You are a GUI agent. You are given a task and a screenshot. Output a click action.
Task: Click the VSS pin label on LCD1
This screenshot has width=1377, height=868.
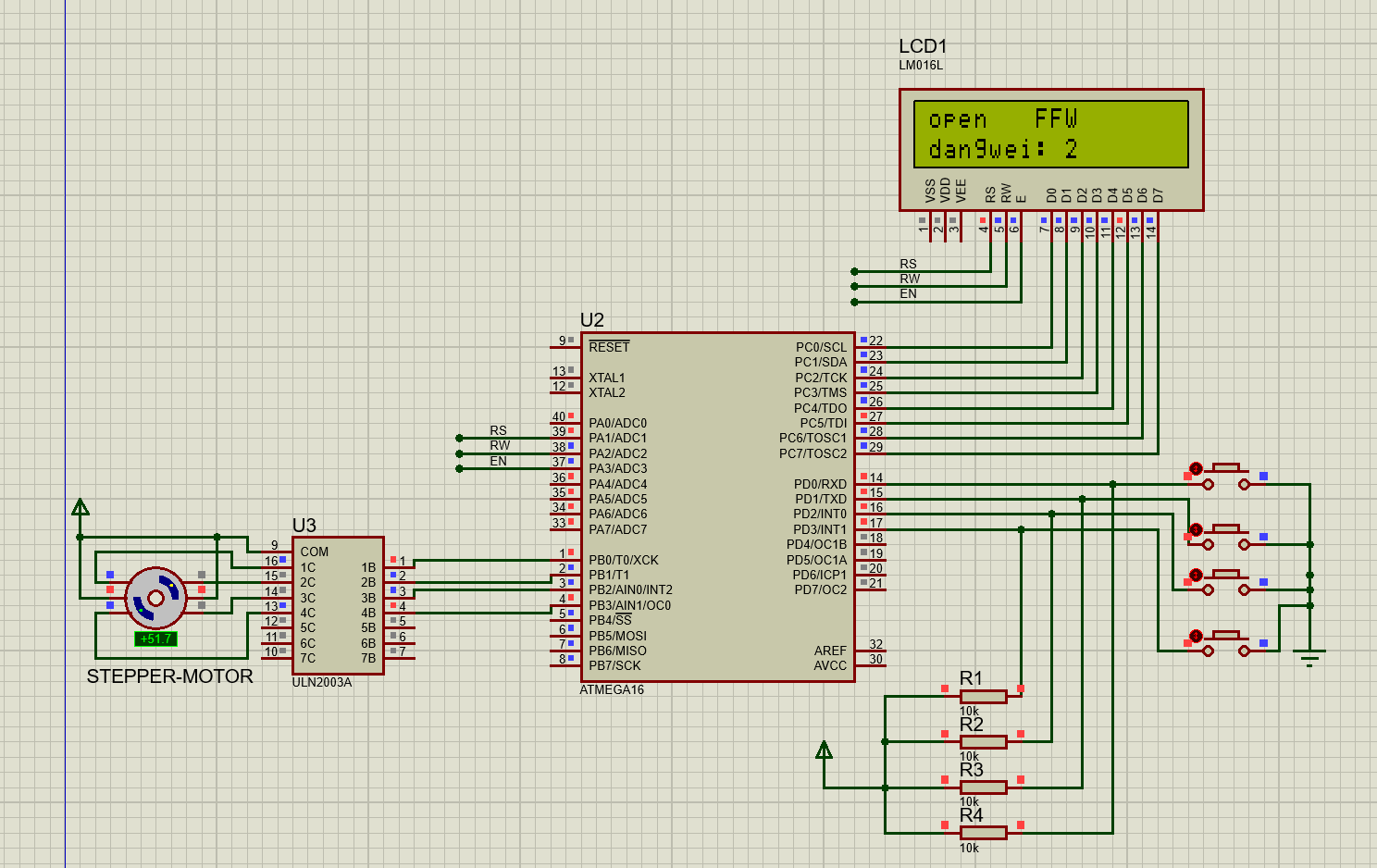[x=929, y=191]
